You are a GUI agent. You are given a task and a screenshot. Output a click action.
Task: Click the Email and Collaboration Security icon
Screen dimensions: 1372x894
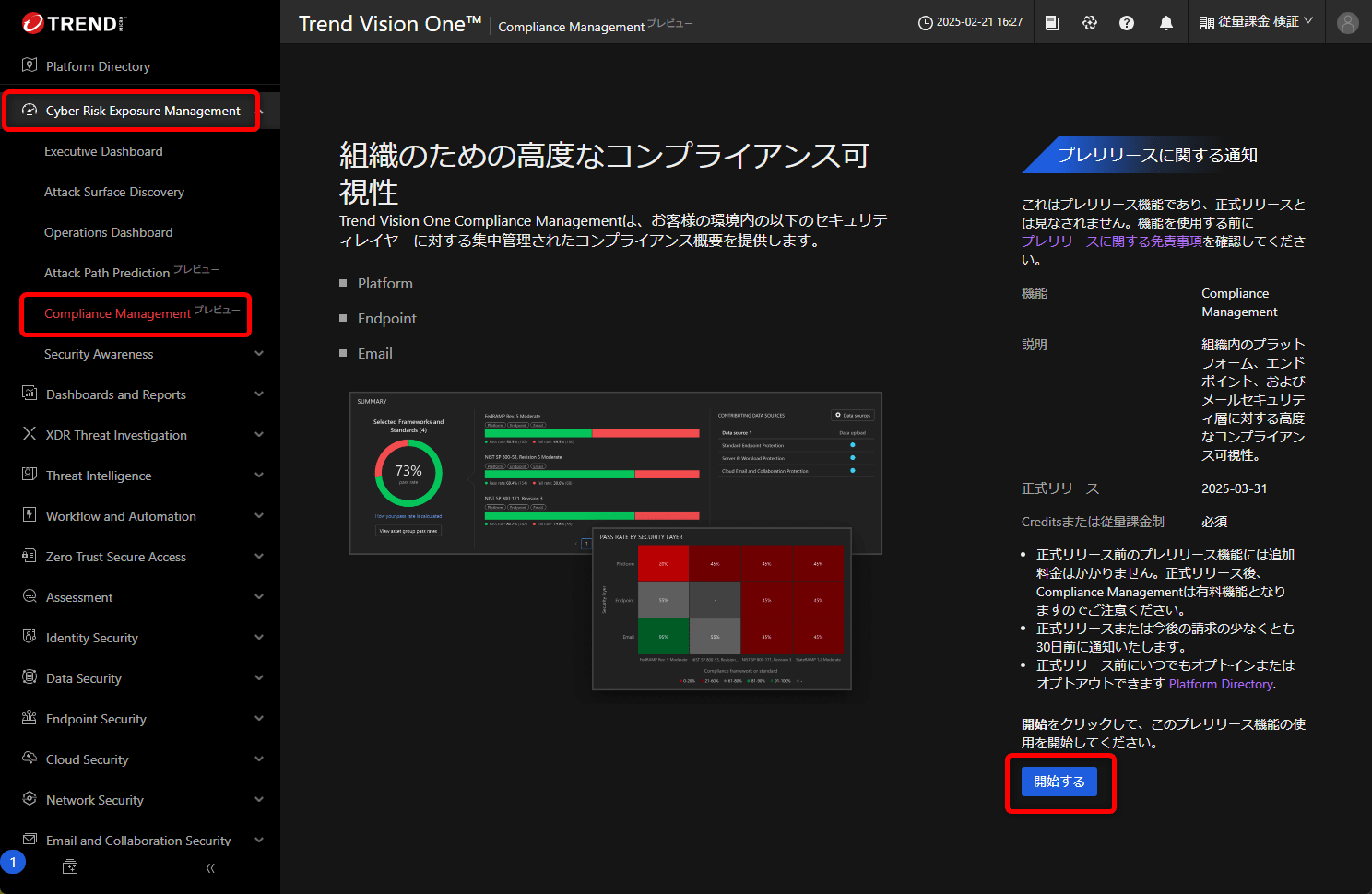click(30, 840)
